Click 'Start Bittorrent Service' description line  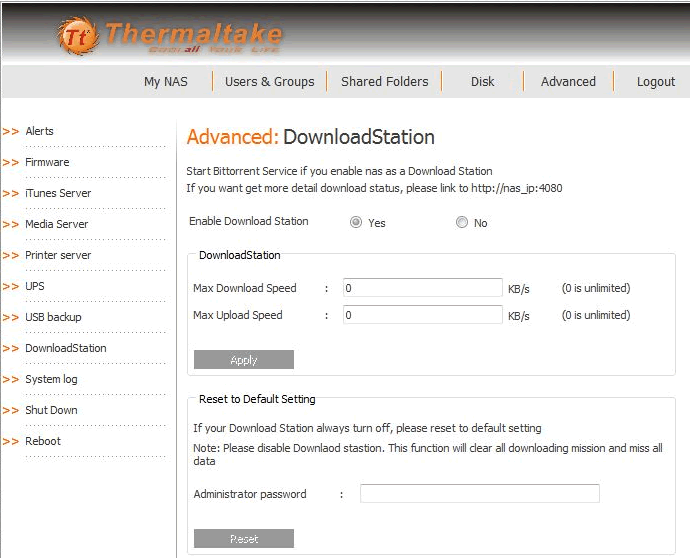coord(339,171)
